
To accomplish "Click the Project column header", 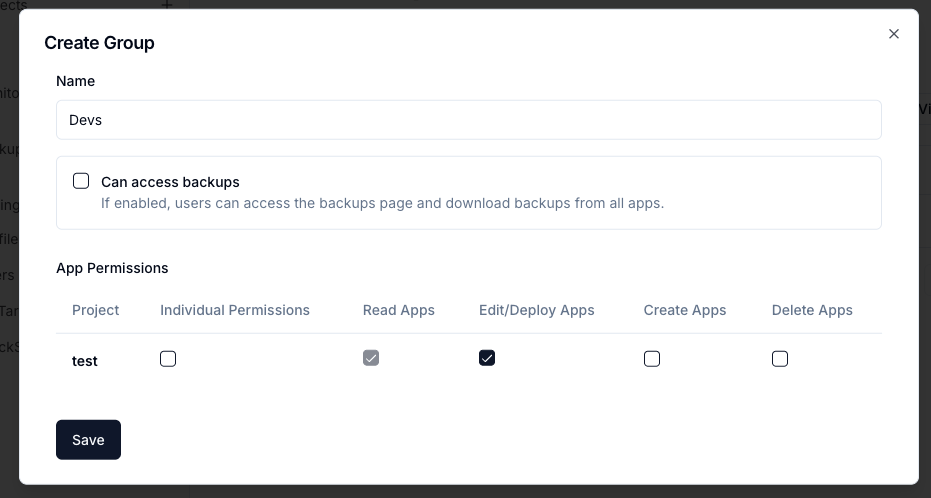I will (x=95, y=310).
